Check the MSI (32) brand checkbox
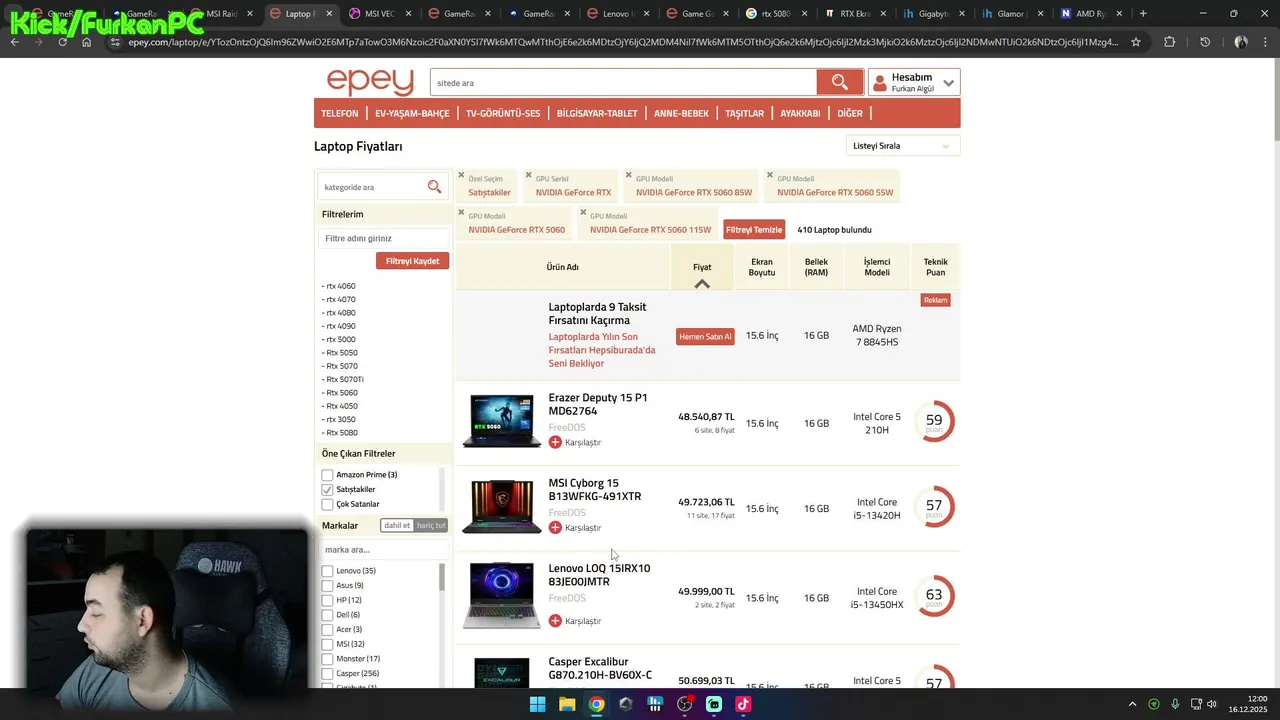Screen dimensions: 1280x720 327,644
